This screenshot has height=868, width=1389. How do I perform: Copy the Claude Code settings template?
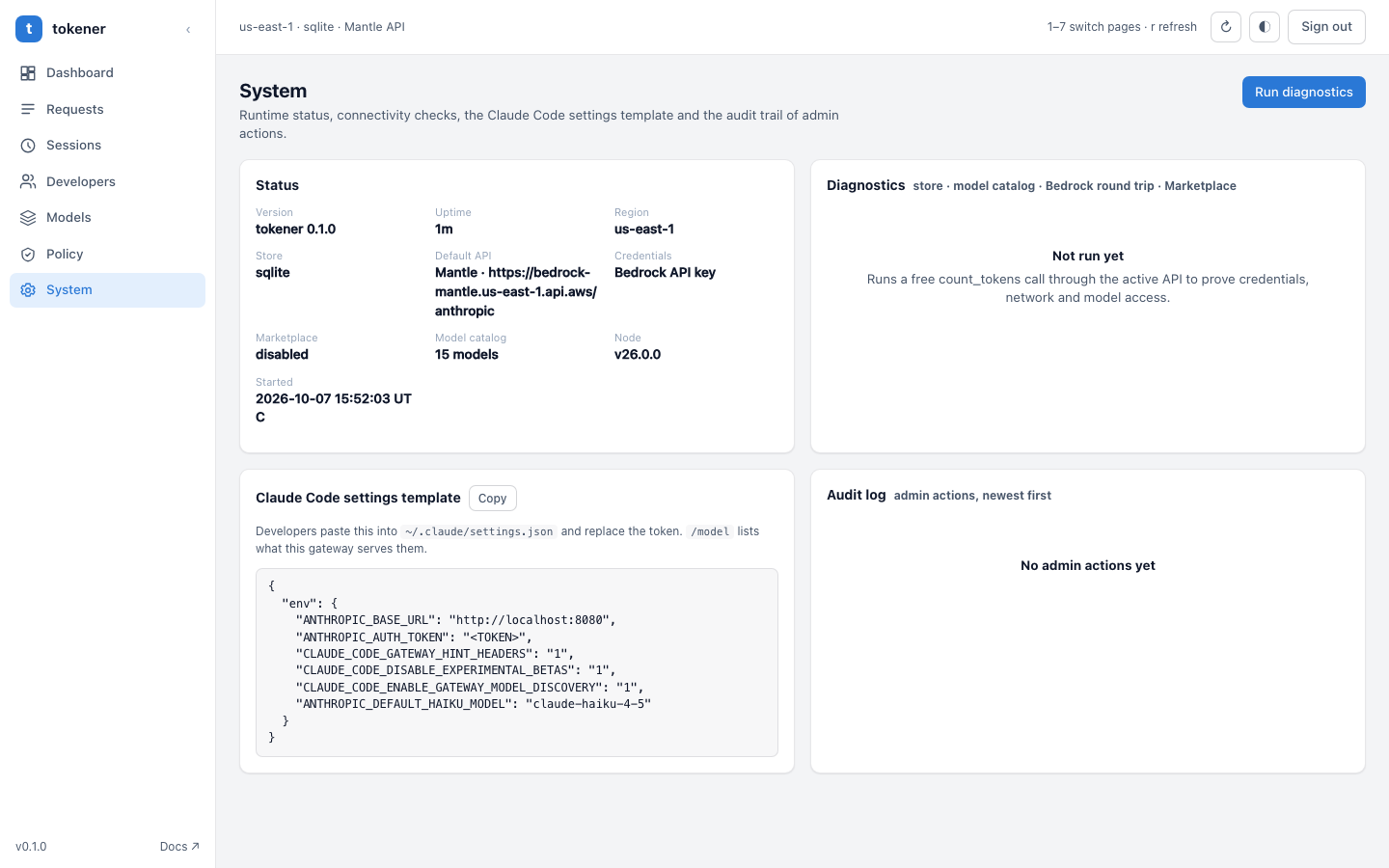click(492, 499)
